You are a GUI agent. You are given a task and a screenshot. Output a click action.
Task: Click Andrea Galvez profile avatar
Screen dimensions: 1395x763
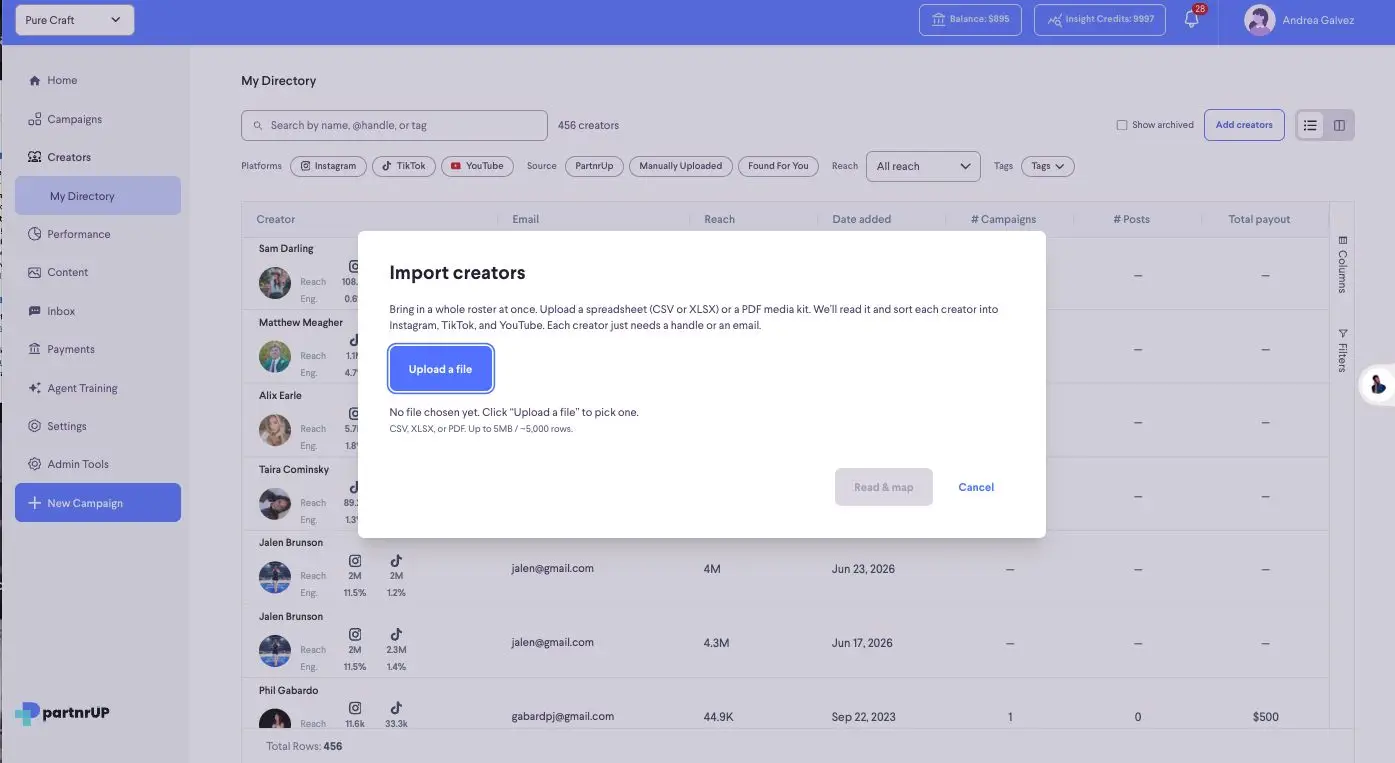click(x=1259, y=20)
